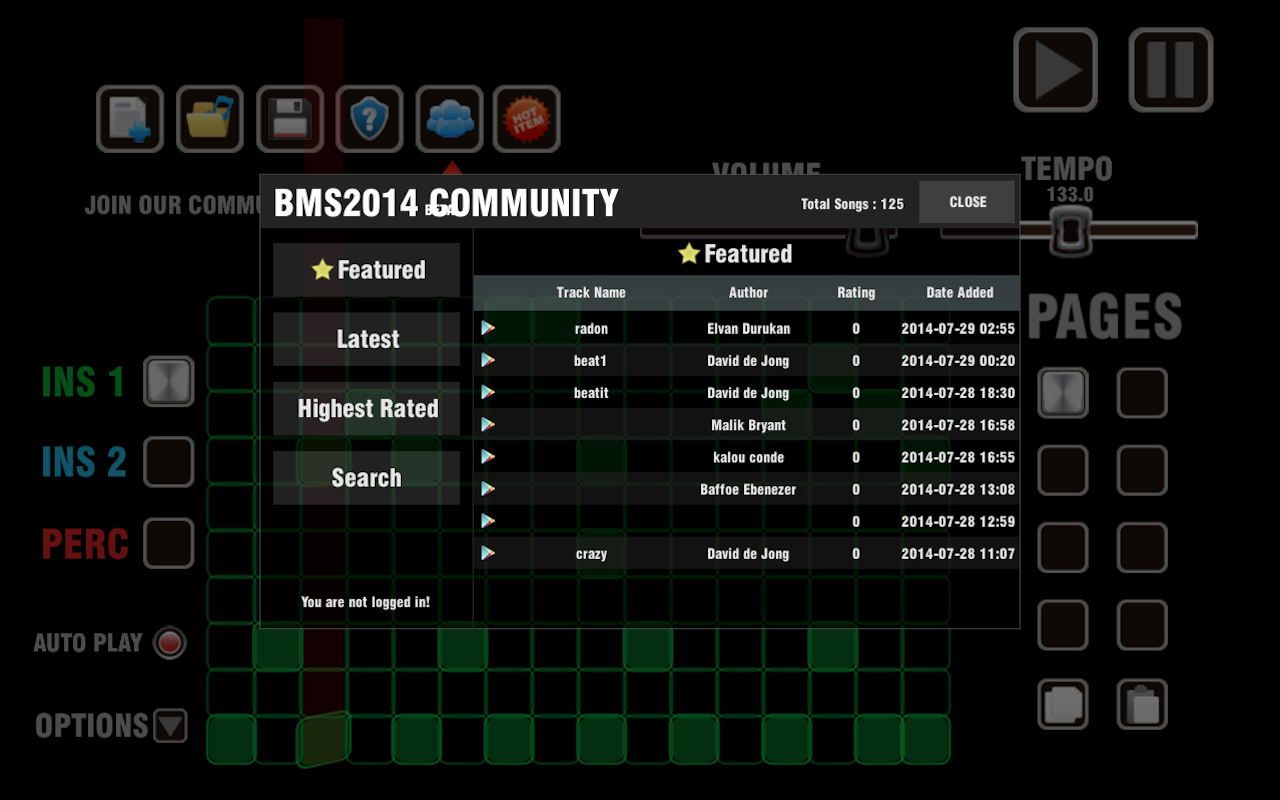Viewport: 1280px width, 800px height.
Task: Open the Highest Rated songs list
Action: coord(366,408)
